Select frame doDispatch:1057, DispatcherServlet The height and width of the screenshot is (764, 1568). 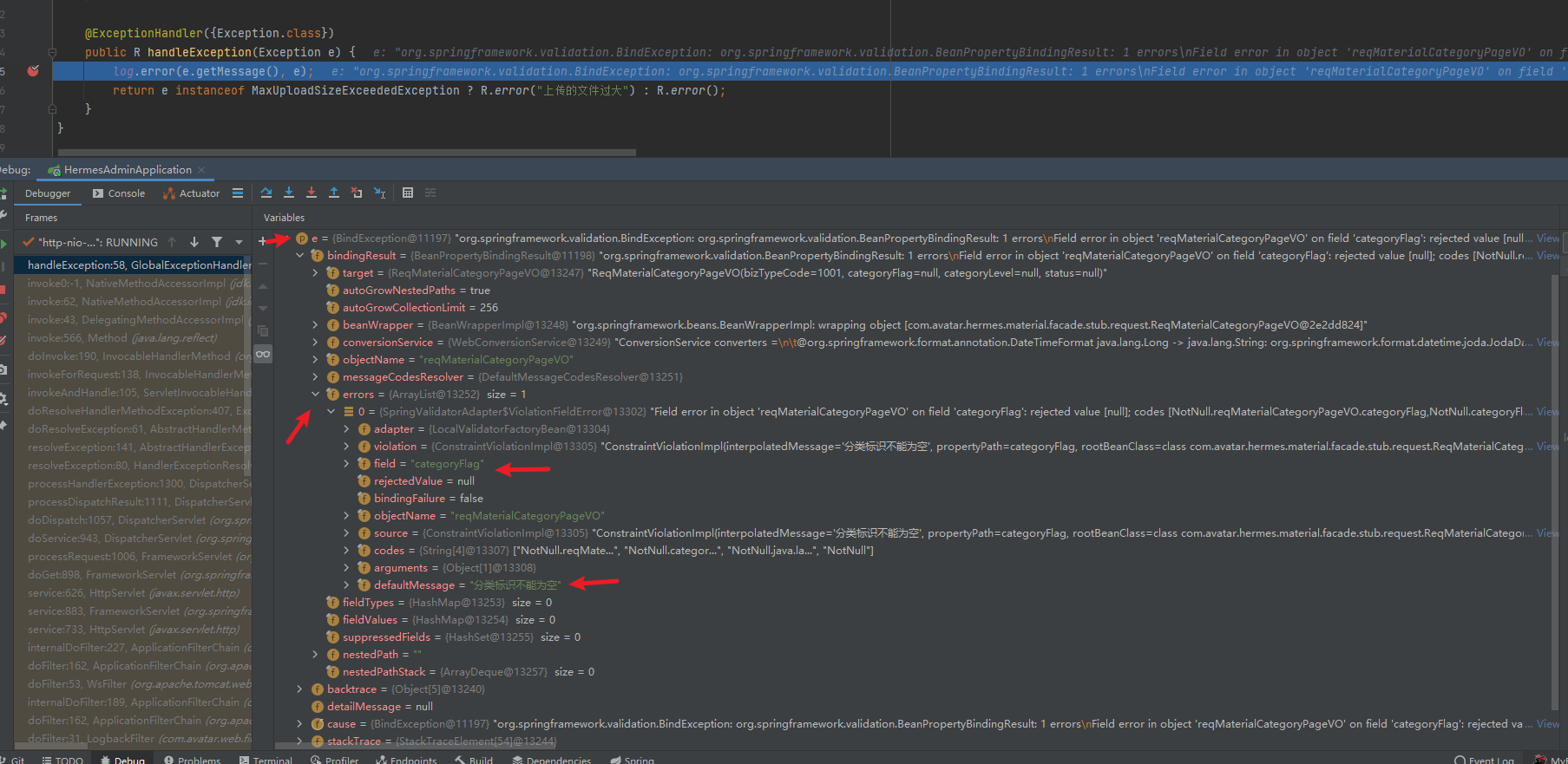(134, 520)
